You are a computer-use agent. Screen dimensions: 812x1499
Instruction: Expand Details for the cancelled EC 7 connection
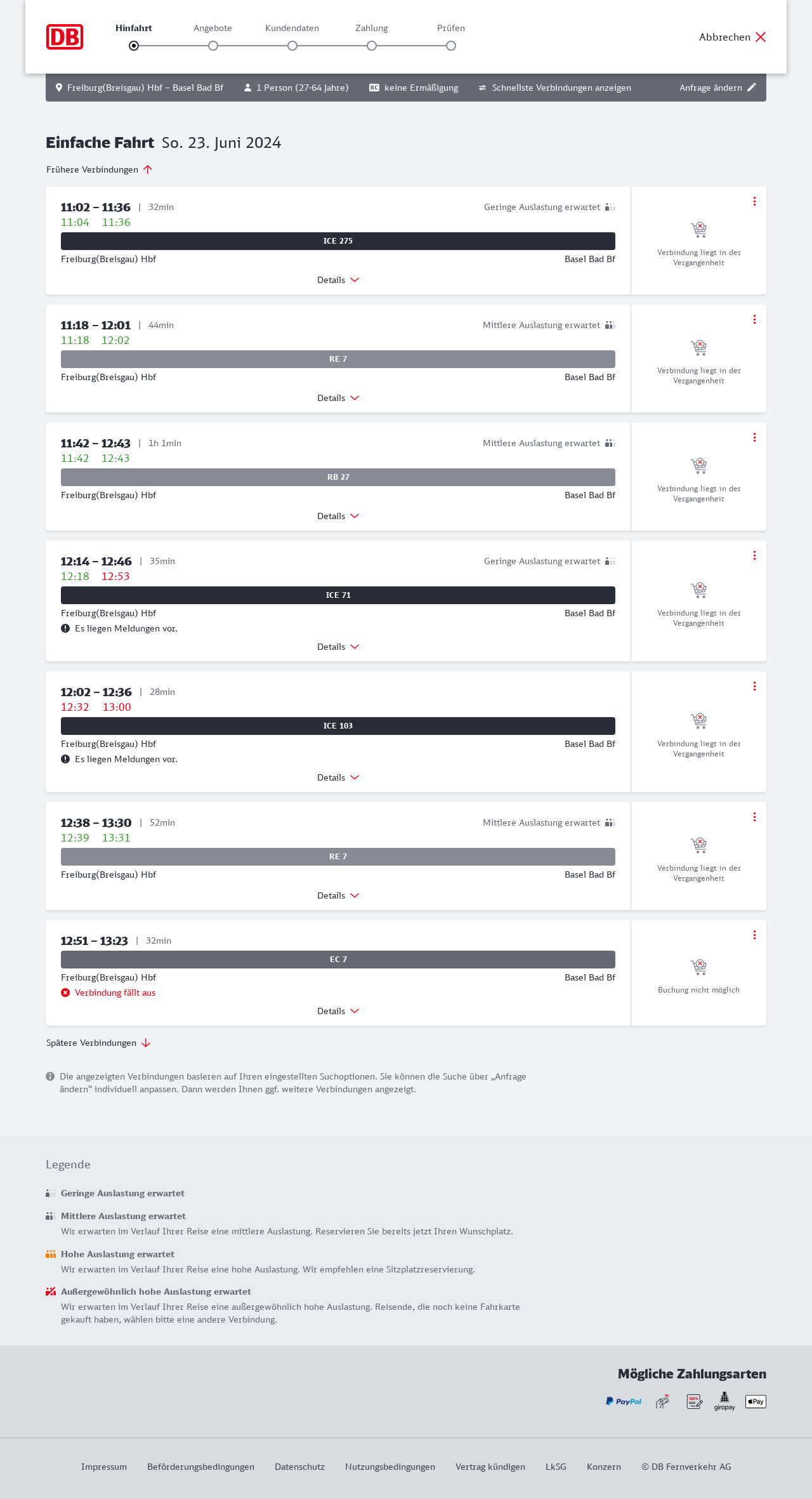tap(338, 1011)
